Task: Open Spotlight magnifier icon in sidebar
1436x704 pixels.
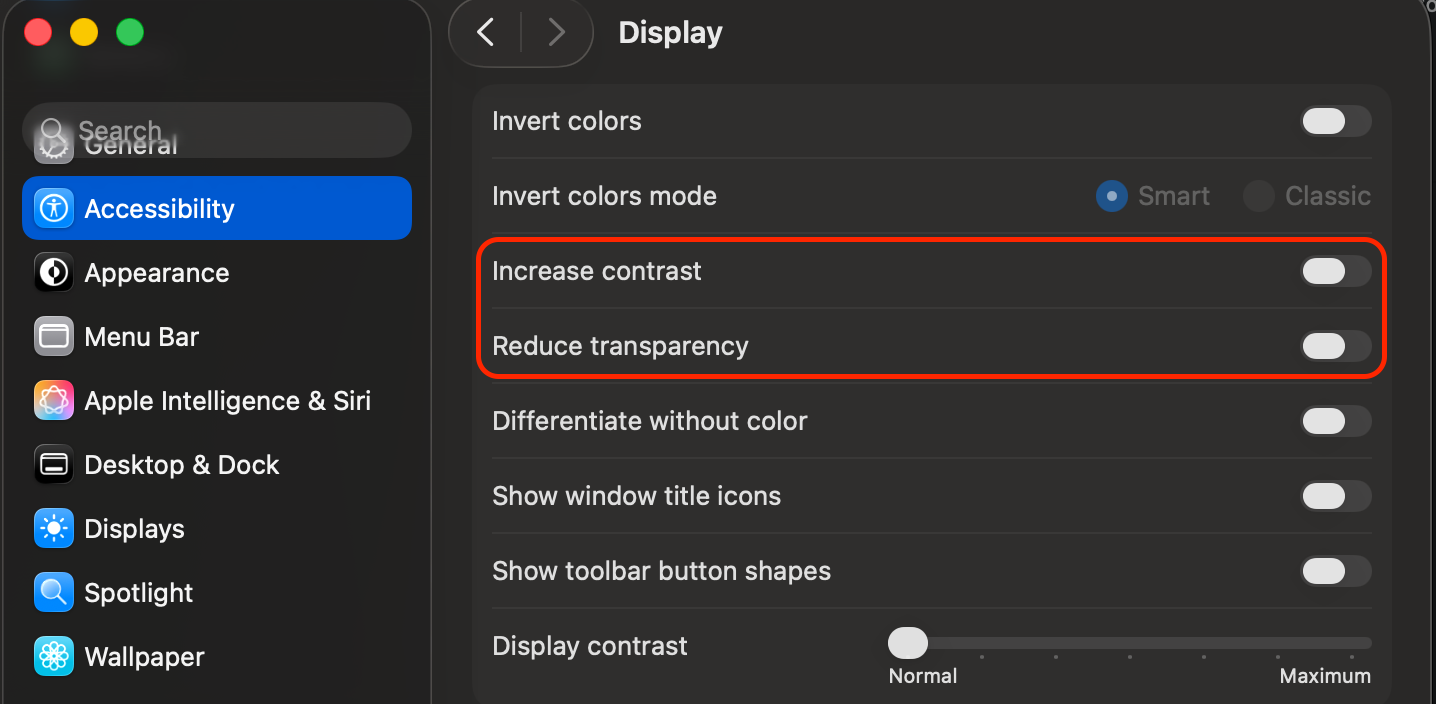Action: click(x=54, y=592)
